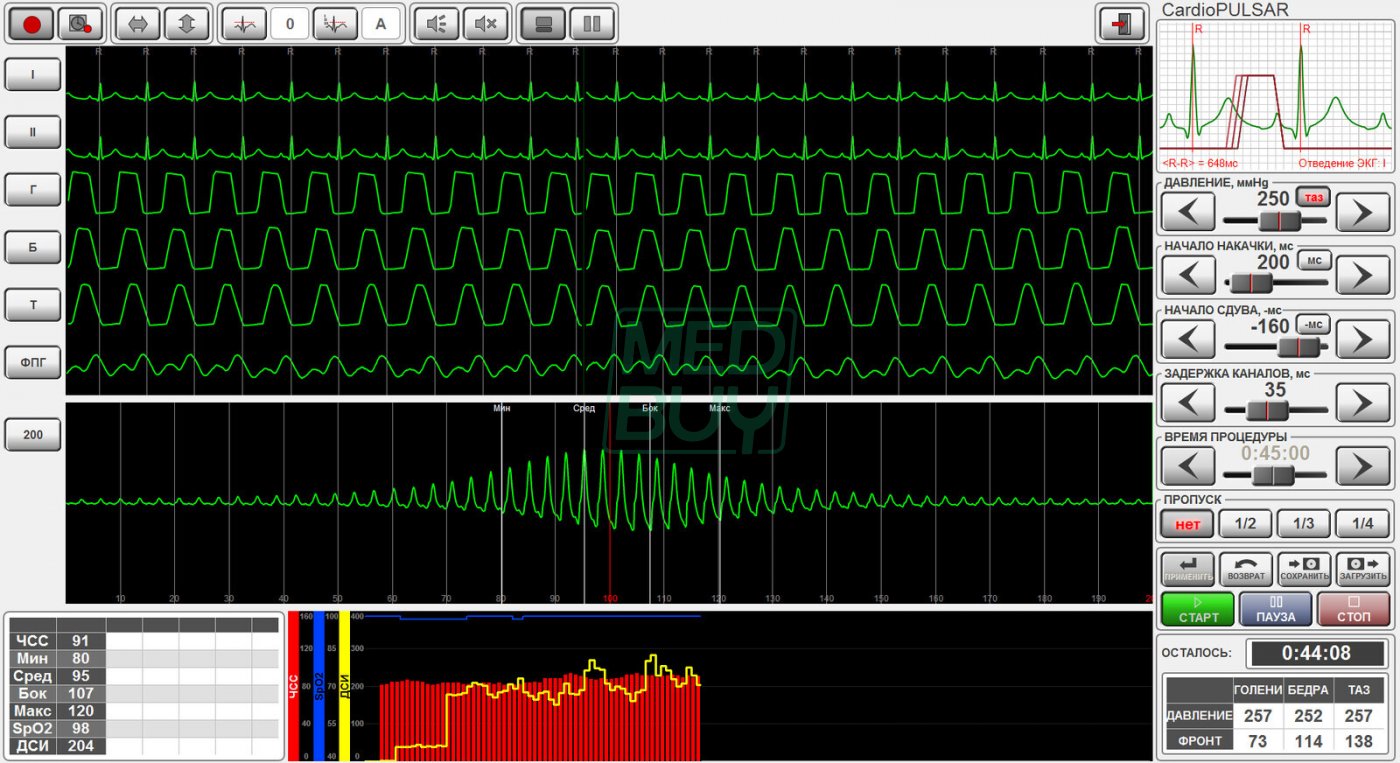Click the blue ПАУЗА button

tap(1275, 609)
